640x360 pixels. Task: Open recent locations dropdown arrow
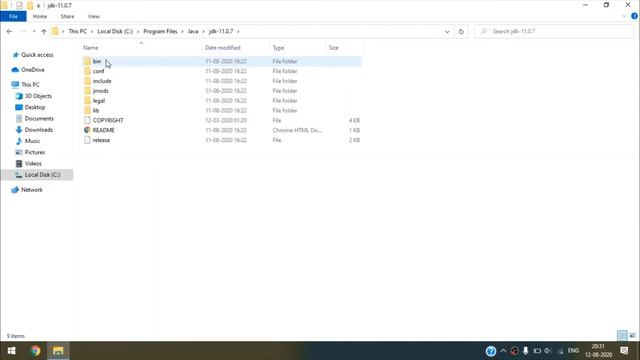pyautogui.click(x=34, y=31)
